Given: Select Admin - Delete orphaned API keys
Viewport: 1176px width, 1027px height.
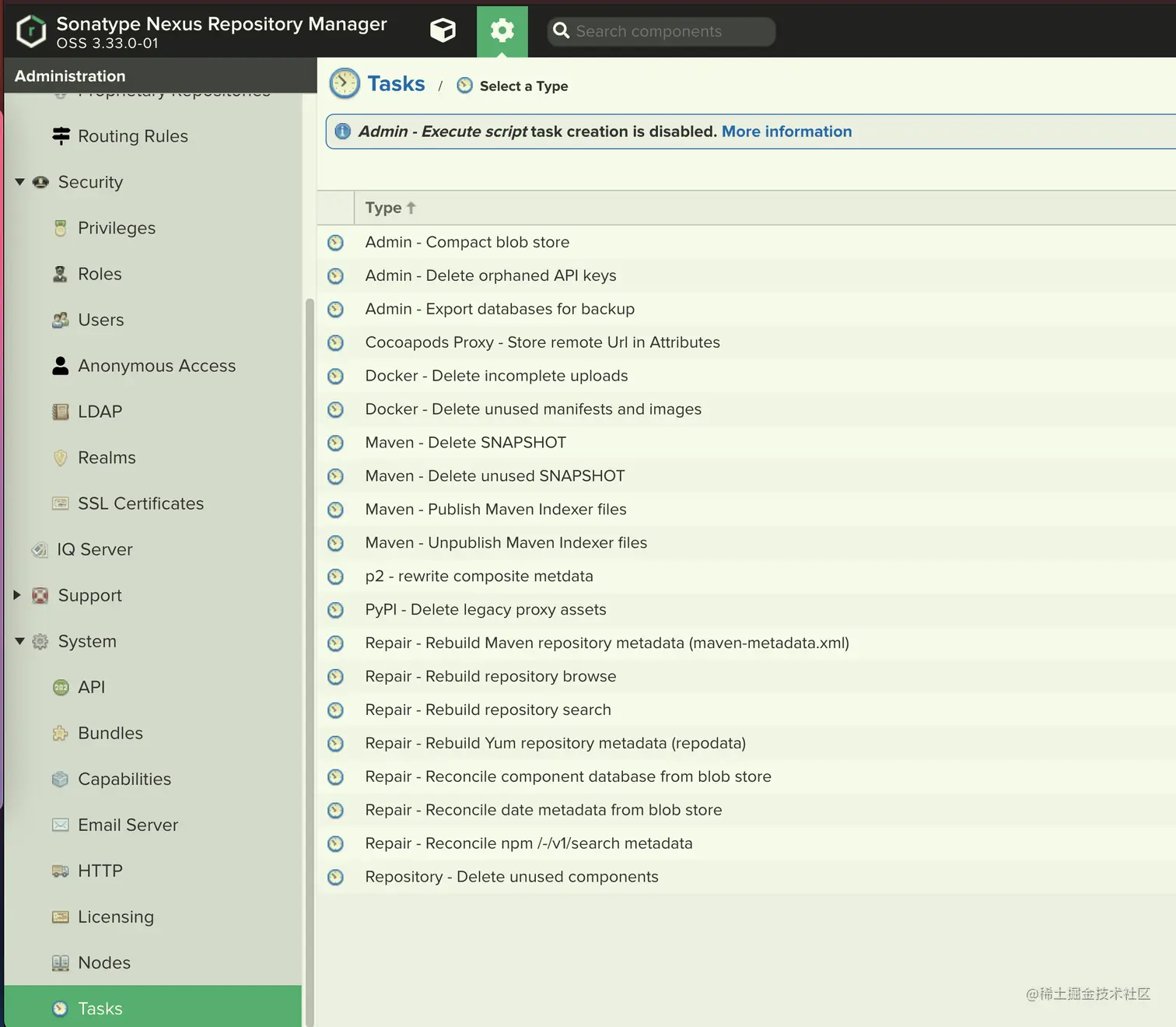Looking at the screenshot, I should [747, 275].
